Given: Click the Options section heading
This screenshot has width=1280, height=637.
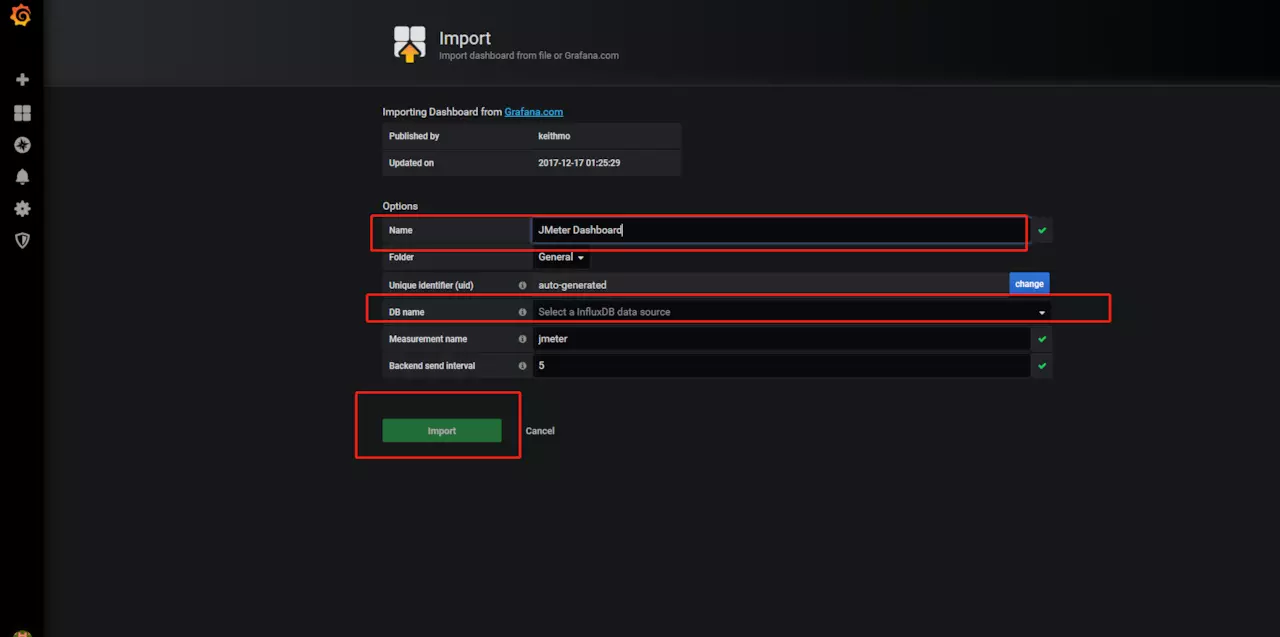Looking at the screenshot, I should 400,206.
